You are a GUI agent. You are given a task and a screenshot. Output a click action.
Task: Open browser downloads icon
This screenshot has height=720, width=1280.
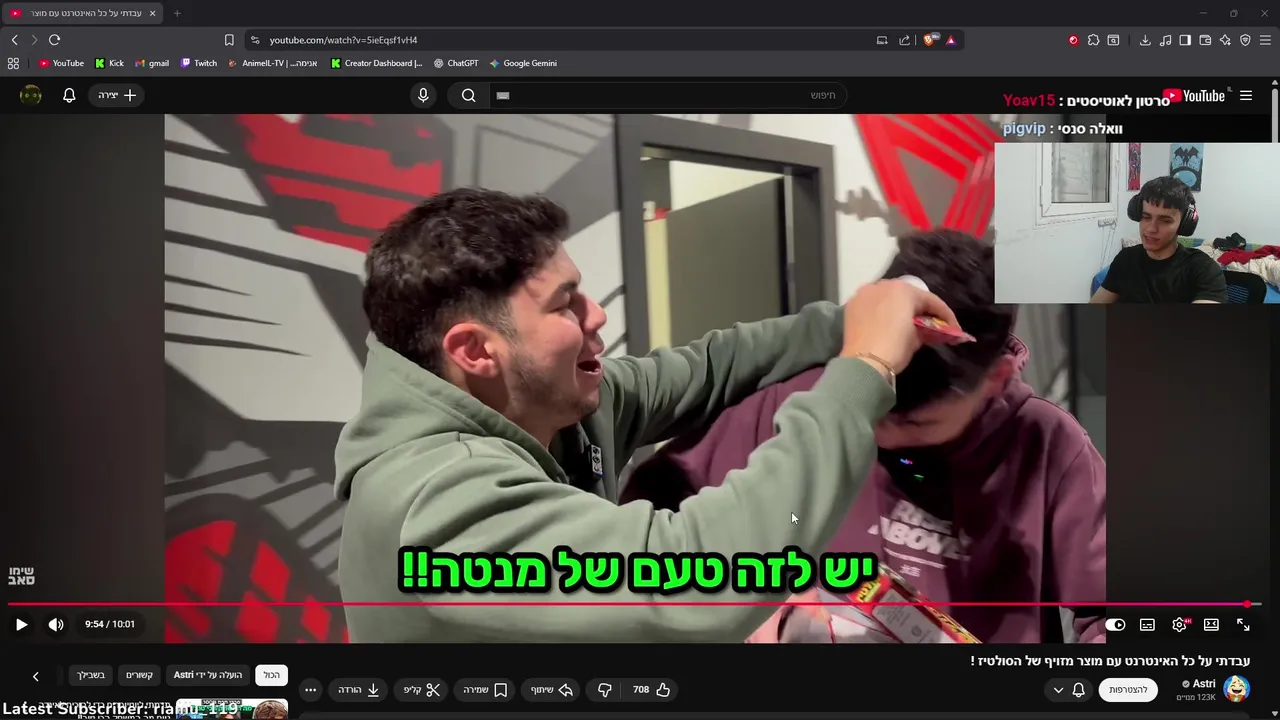pos(1145,40)
